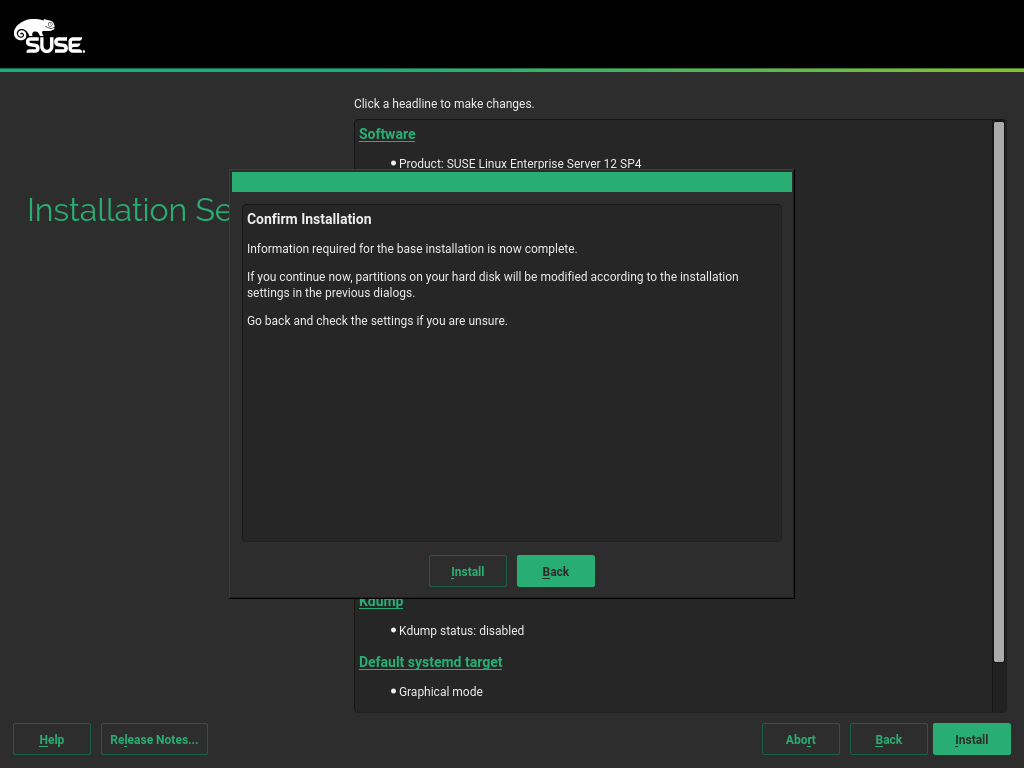The height and width of the screenshot is (768, 1024).
Task: Select the Kdump status disabled entry
Action: coord(461,631)
